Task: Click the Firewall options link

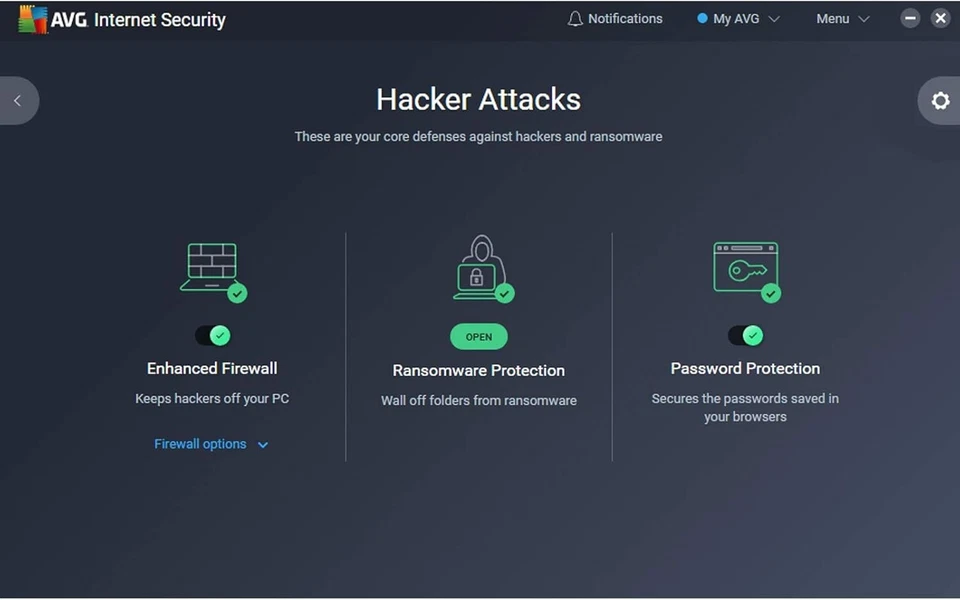Action: click(x=200, y=444)
